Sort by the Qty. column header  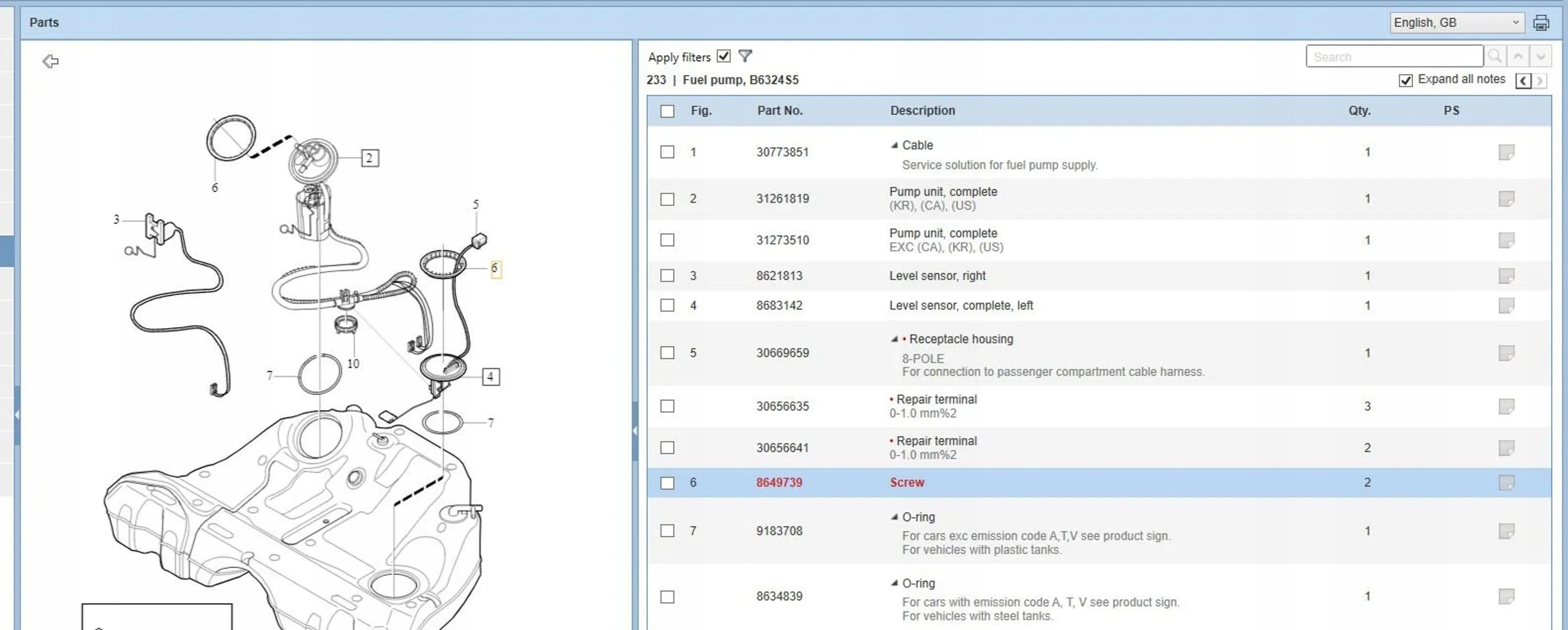pos(1360,111)
